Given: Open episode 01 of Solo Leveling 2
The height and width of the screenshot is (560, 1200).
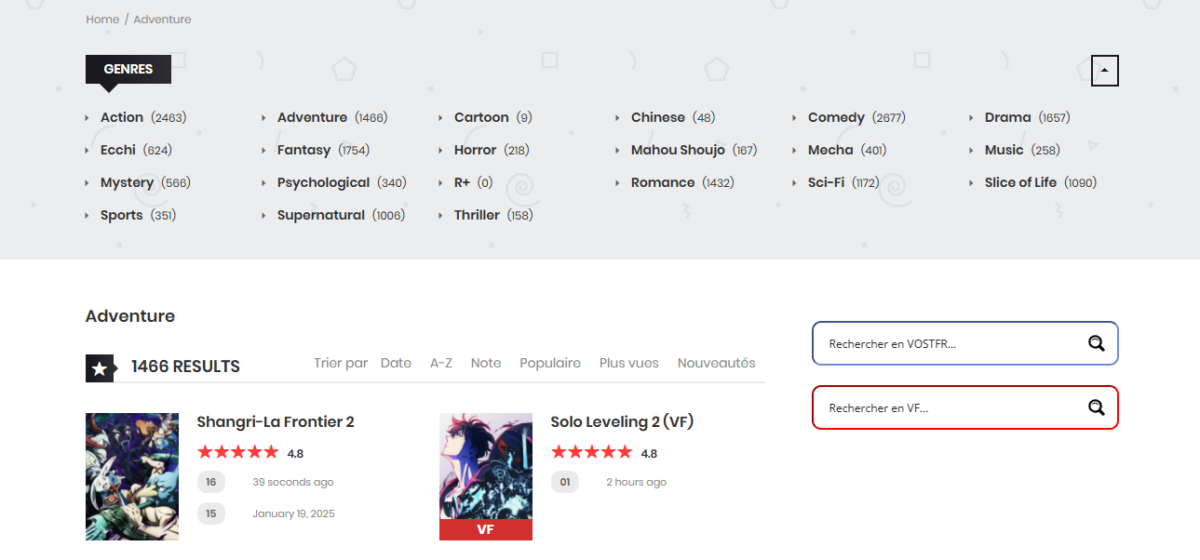Looking at the screenshot, I should point(565,482).
